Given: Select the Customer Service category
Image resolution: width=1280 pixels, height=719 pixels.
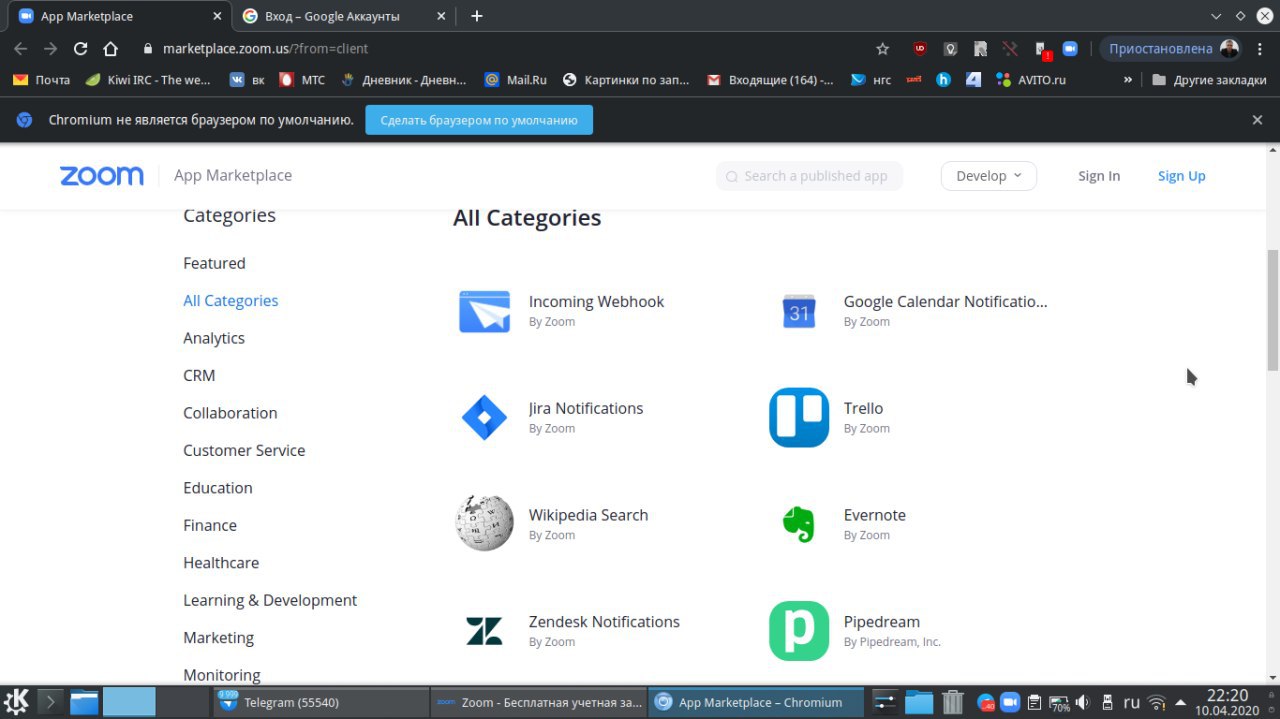Looking at the screenshot, I should pyautogui.click(x=244, y=450).
